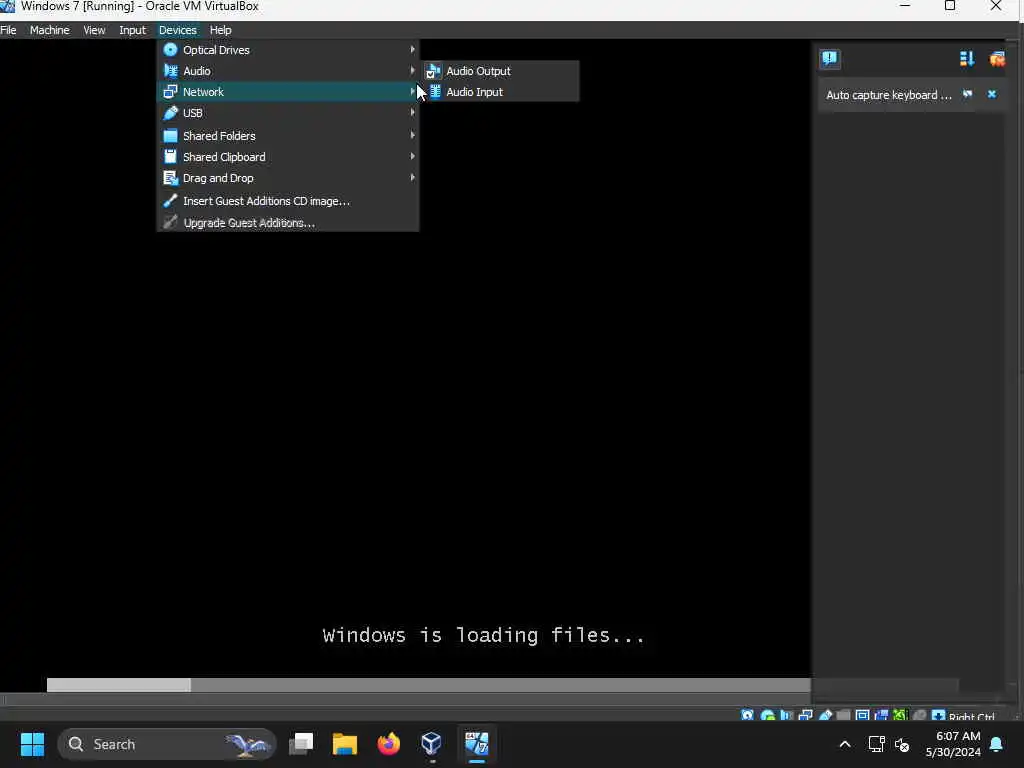Click the notification center speech-bubble icon
The image size is (1024, 768).
[829, 59]
